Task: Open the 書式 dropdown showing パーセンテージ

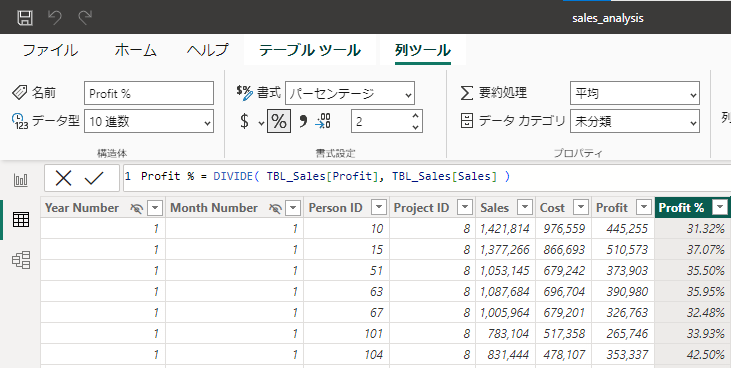Action: (x=350, y=93)
